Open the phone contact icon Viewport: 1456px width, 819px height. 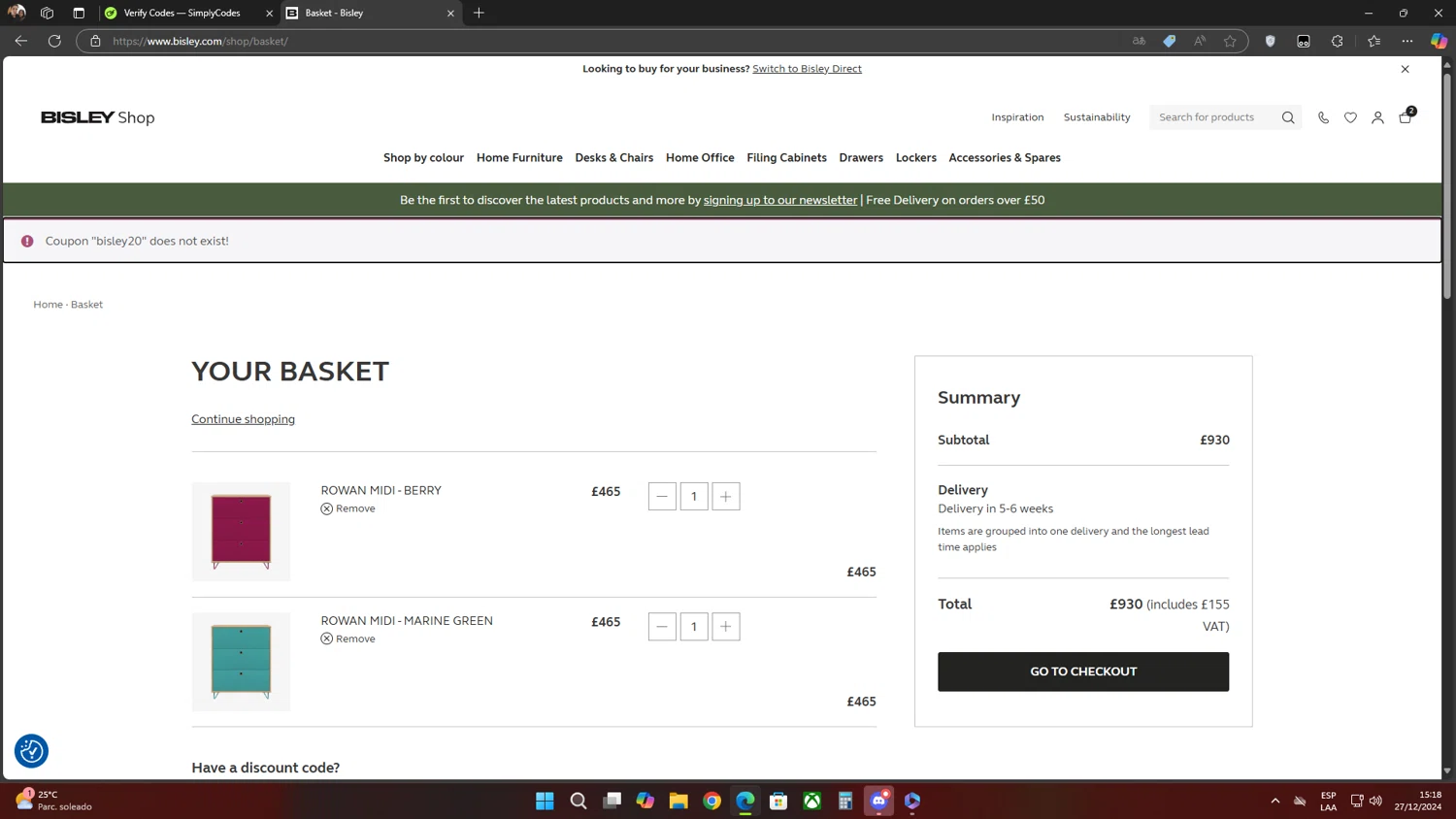pos(1323,117)
